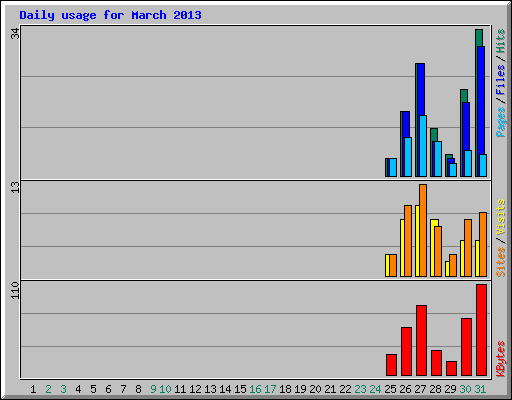Click the Sites legend label
This screenshot has height=400, width=512.
coord(500,262)
